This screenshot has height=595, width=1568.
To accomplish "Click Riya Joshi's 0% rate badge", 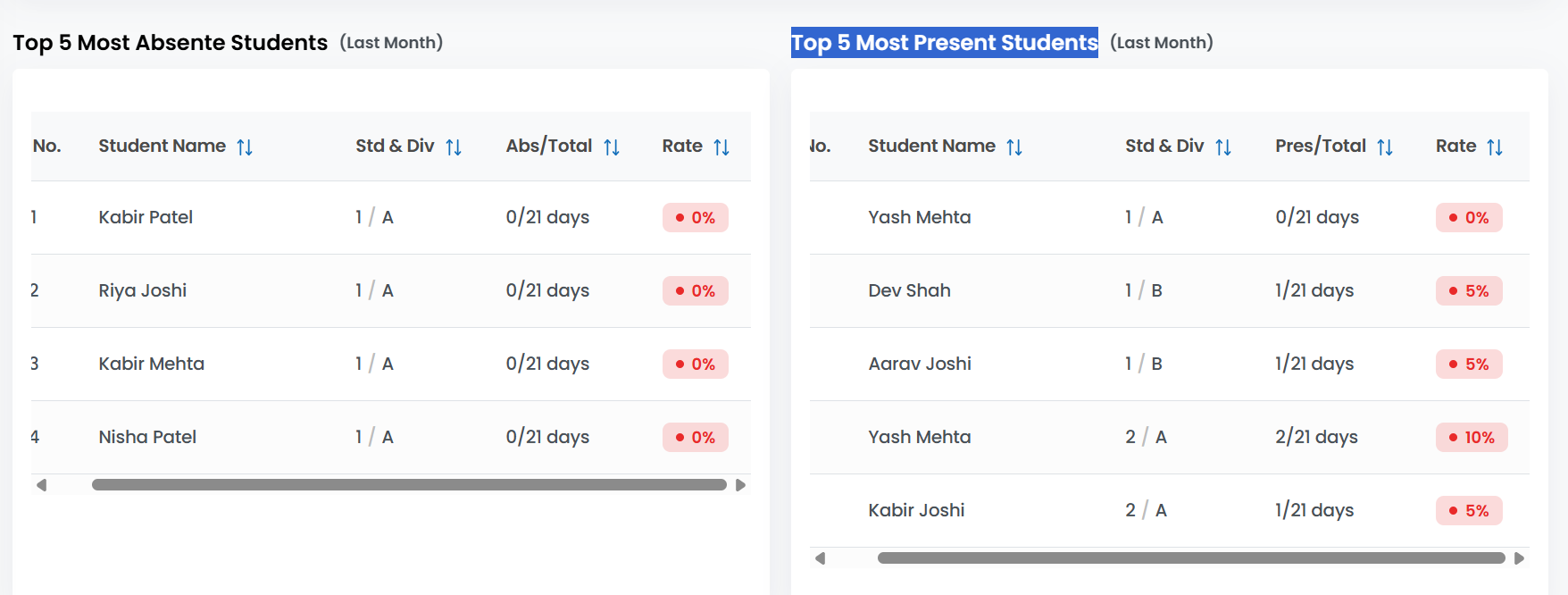I will [695, 290].
